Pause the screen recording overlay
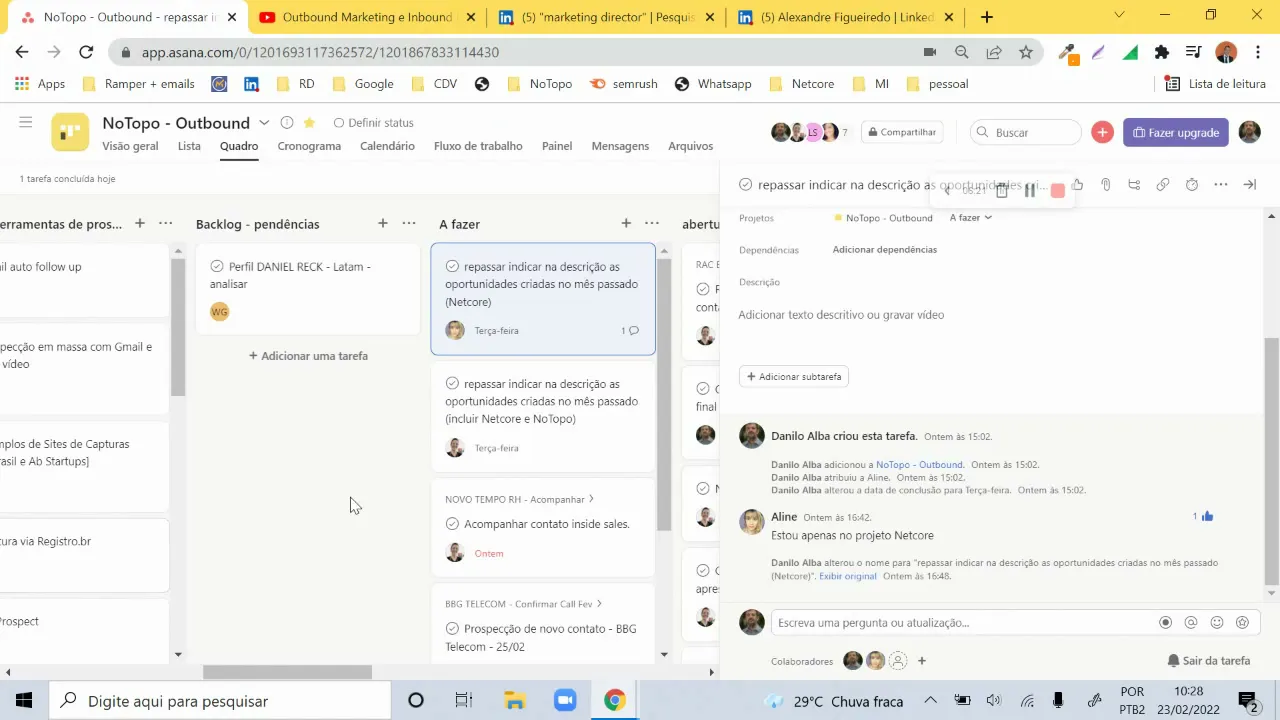 1030,190
